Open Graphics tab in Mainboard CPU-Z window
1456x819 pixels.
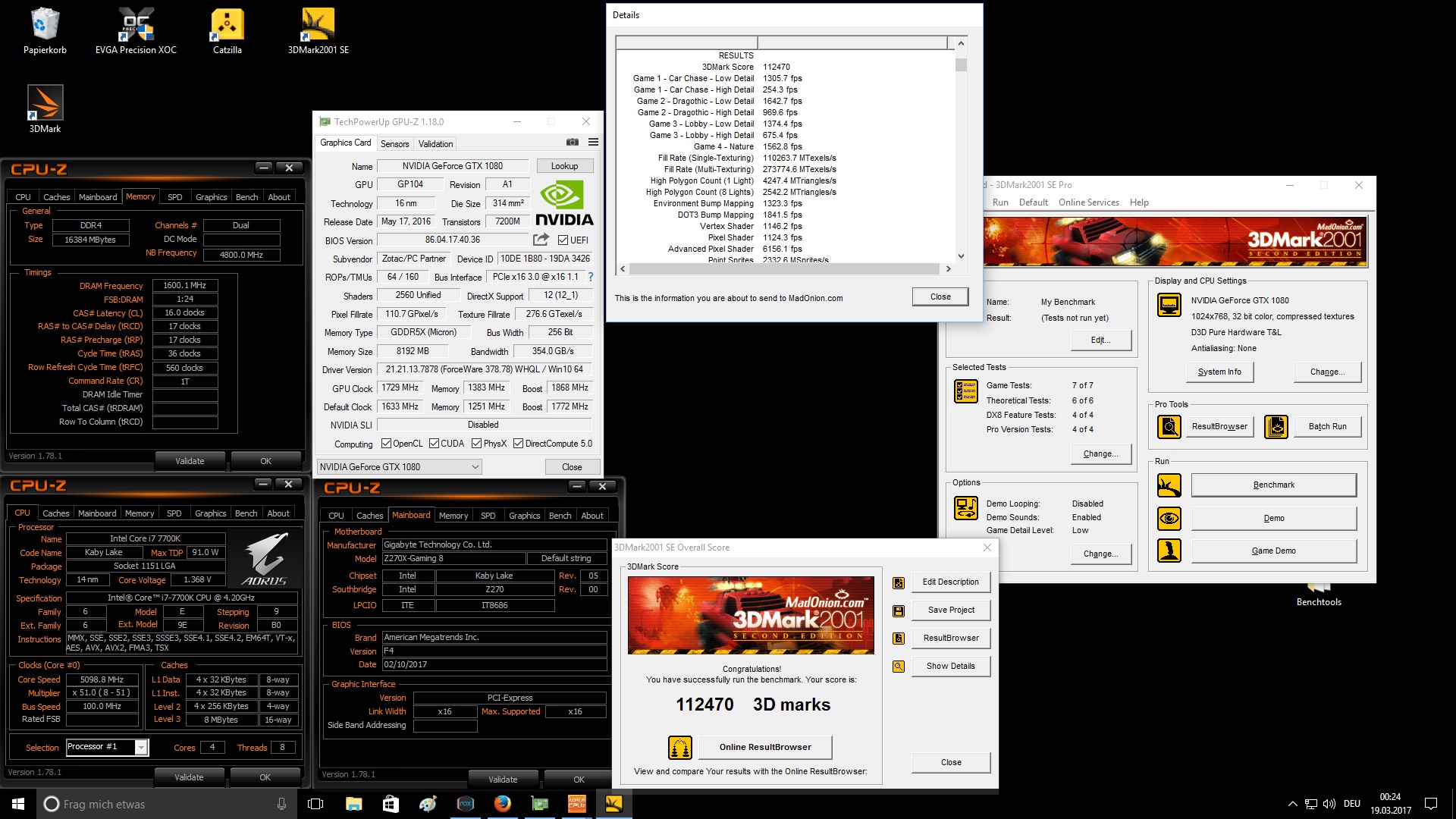[524, 516]
